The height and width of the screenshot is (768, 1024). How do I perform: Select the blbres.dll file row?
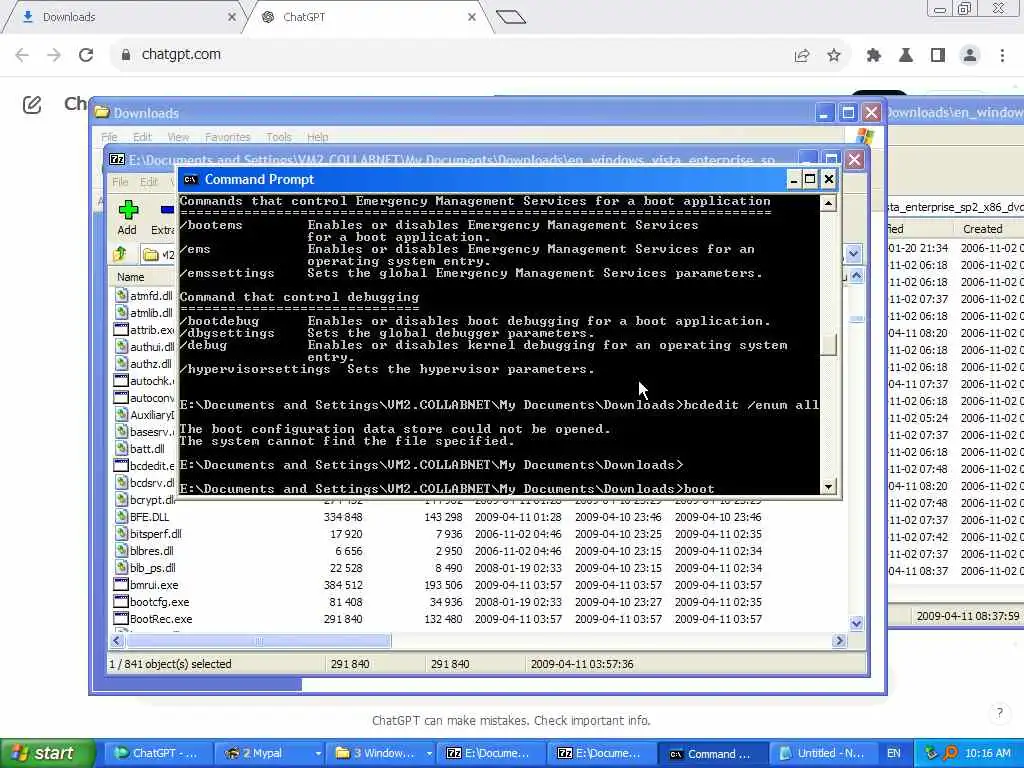(x=438, y=551)
